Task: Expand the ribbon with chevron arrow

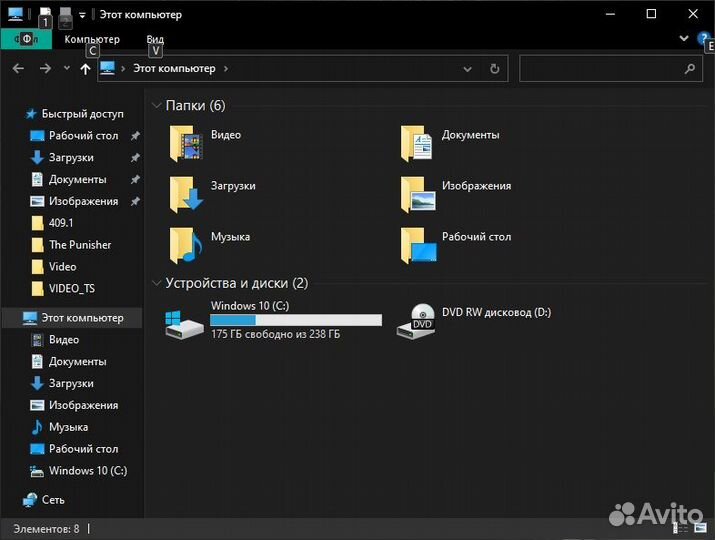Action: point(684,38)
